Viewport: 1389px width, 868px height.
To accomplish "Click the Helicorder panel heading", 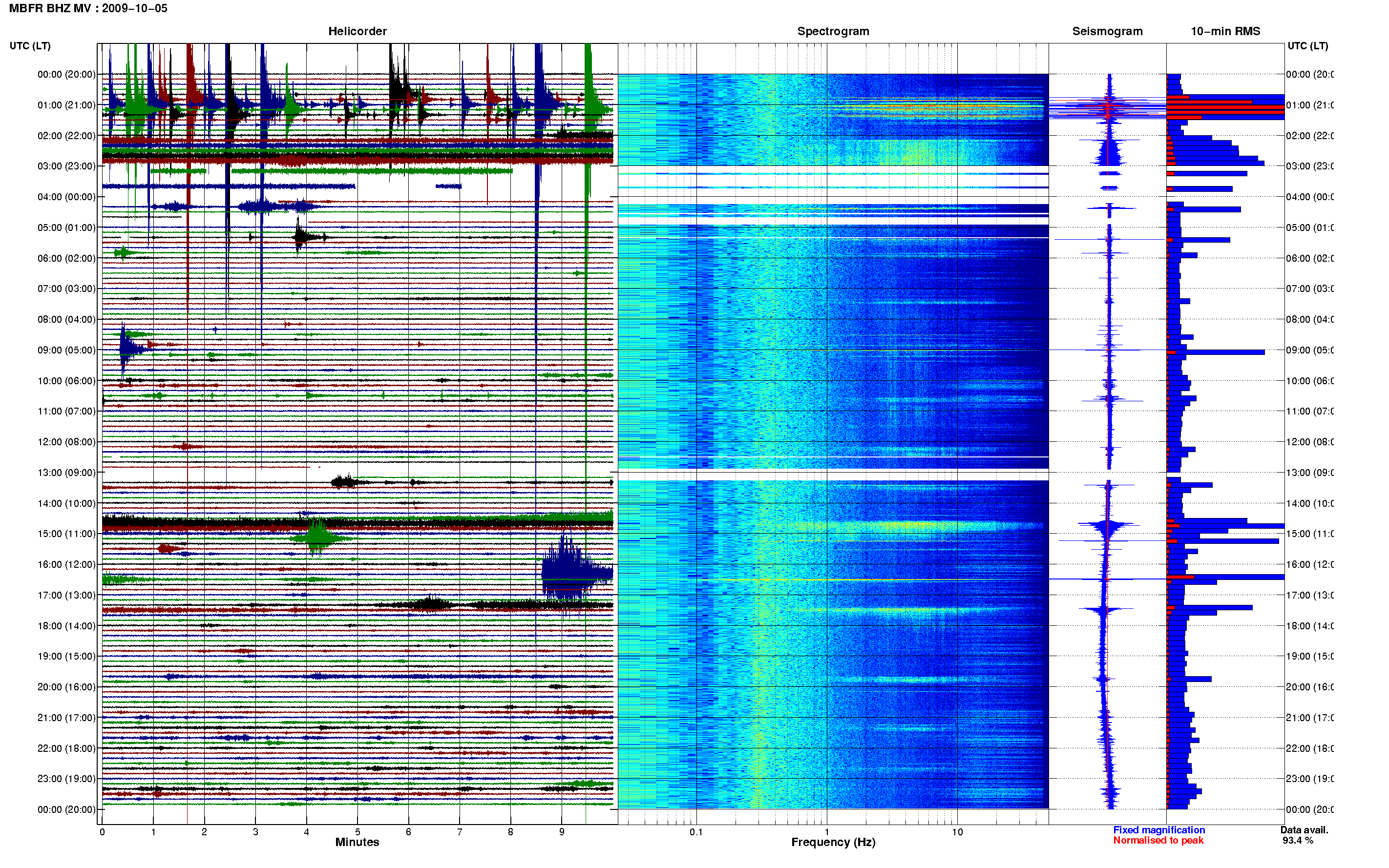I will [357, 31].
